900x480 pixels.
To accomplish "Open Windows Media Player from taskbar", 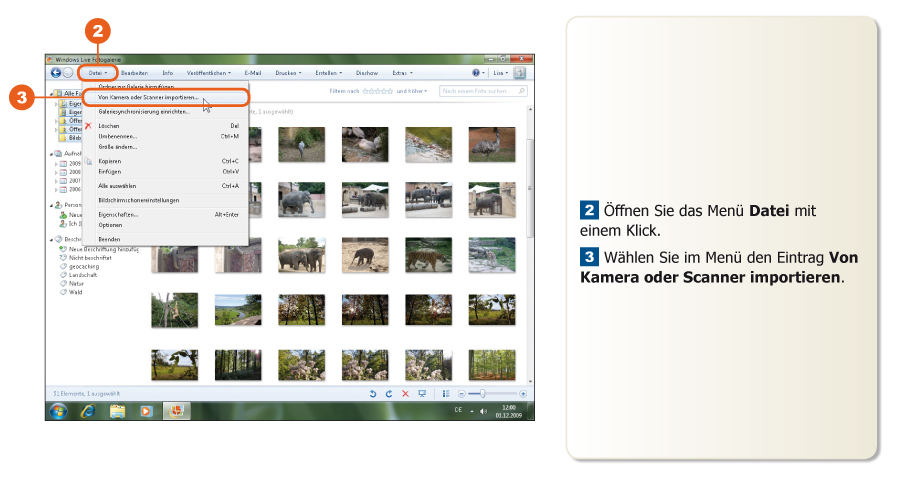I will click(146, 411).
